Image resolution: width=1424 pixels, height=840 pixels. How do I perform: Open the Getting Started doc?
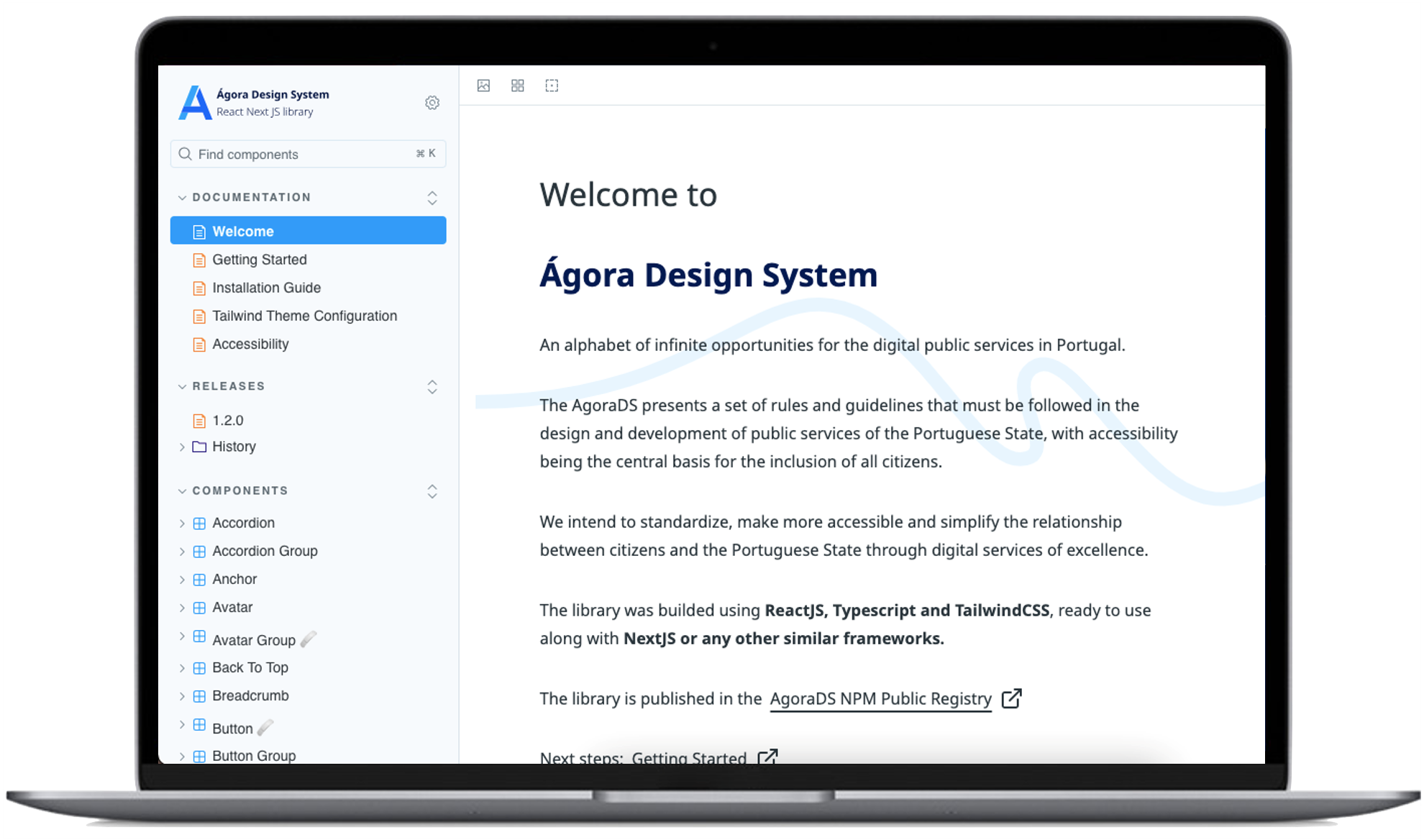tap(259, 260)
